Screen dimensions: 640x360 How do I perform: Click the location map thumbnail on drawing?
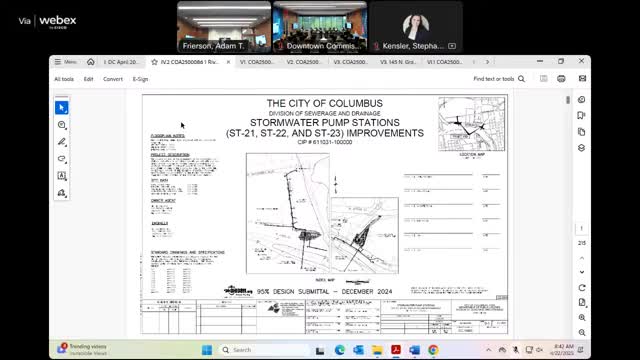[x=471, y=124]
